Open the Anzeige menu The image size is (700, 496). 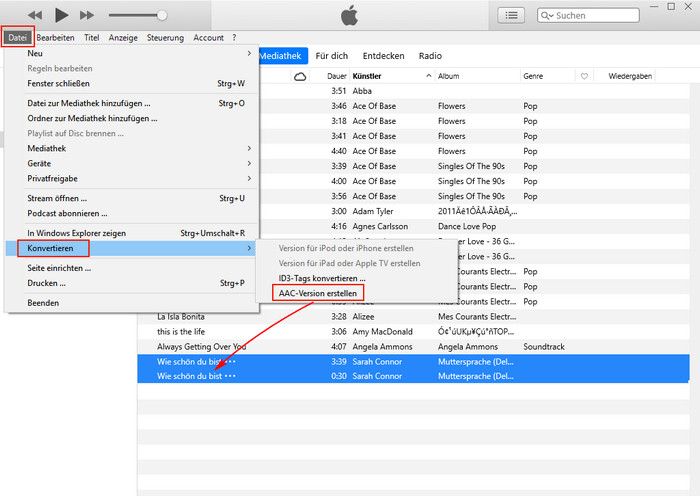(x=123, y=38)
